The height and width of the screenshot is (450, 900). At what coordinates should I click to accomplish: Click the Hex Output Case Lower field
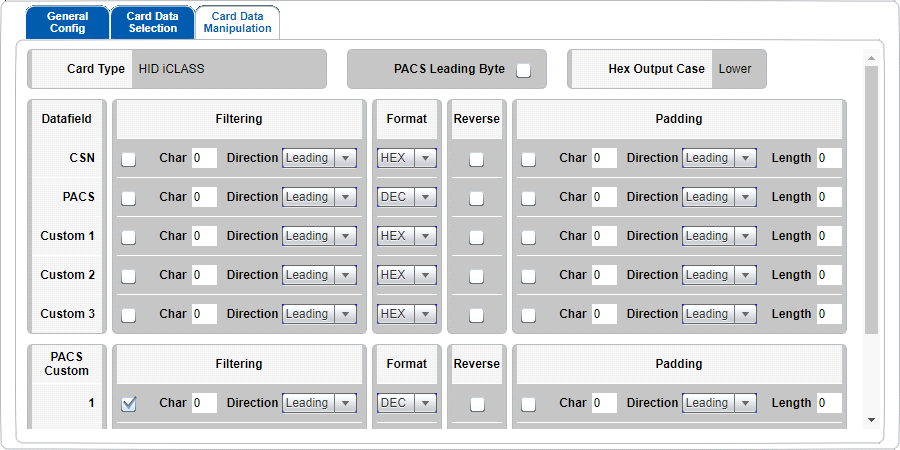click(738, 69)
